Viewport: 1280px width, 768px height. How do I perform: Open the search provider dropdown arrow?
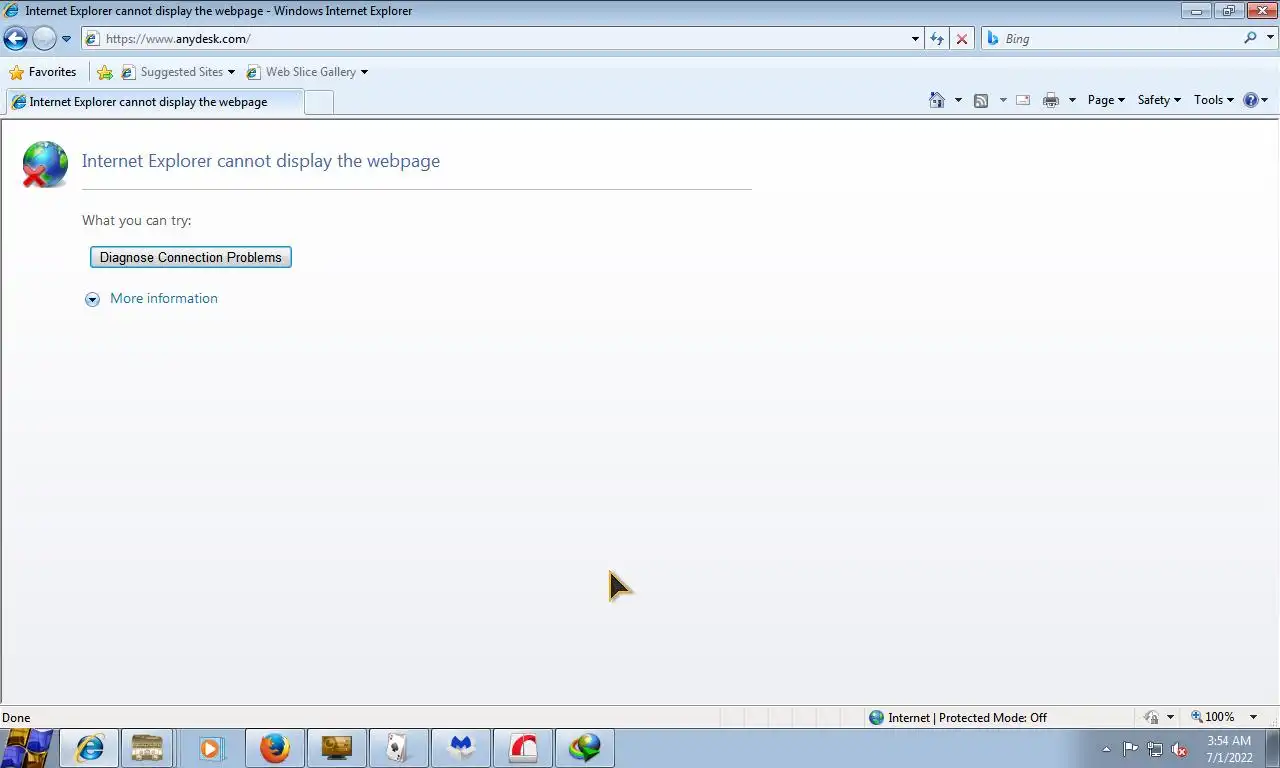coord(1270,39)
